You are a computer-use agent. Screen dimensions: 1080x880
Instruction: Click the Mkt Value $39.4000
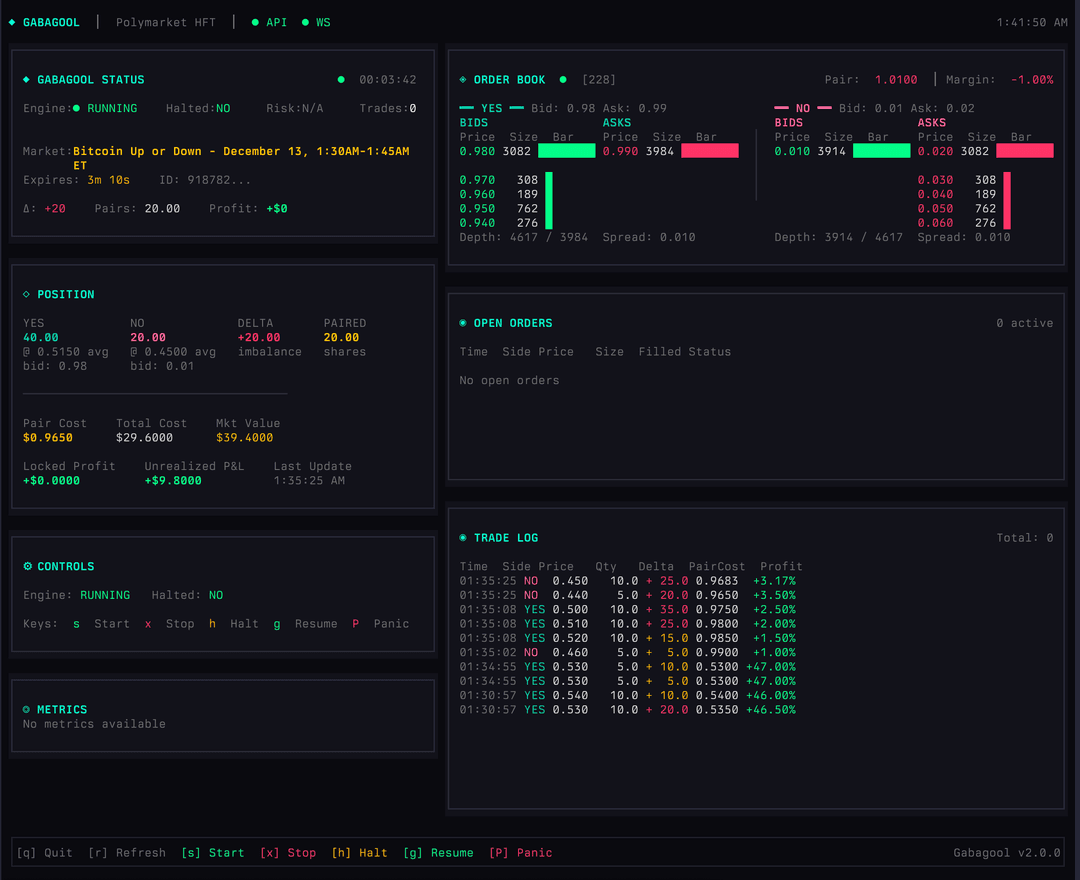click(245, 438)
